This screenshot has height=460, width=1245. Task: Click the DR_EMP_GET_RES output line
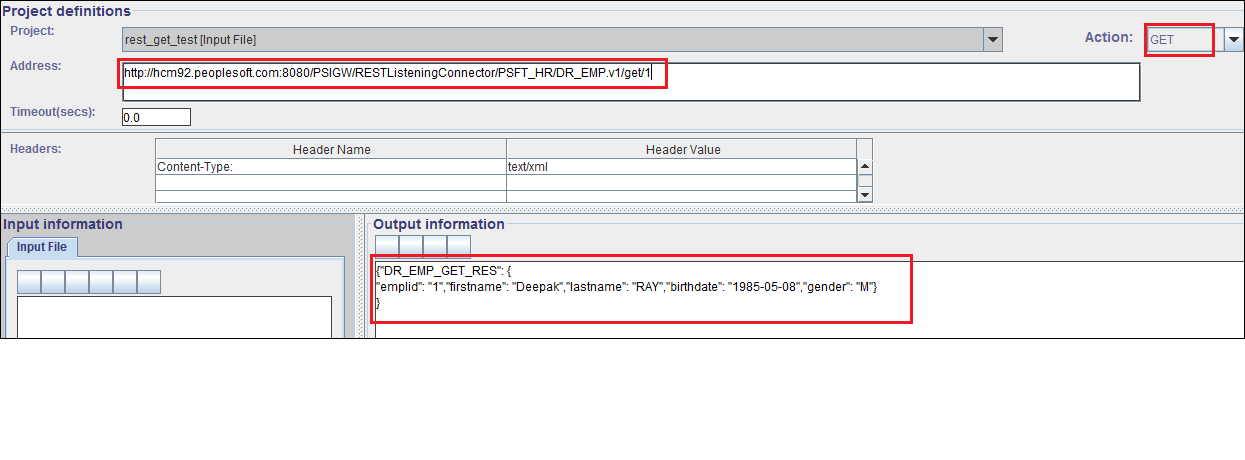click(443, 272)
